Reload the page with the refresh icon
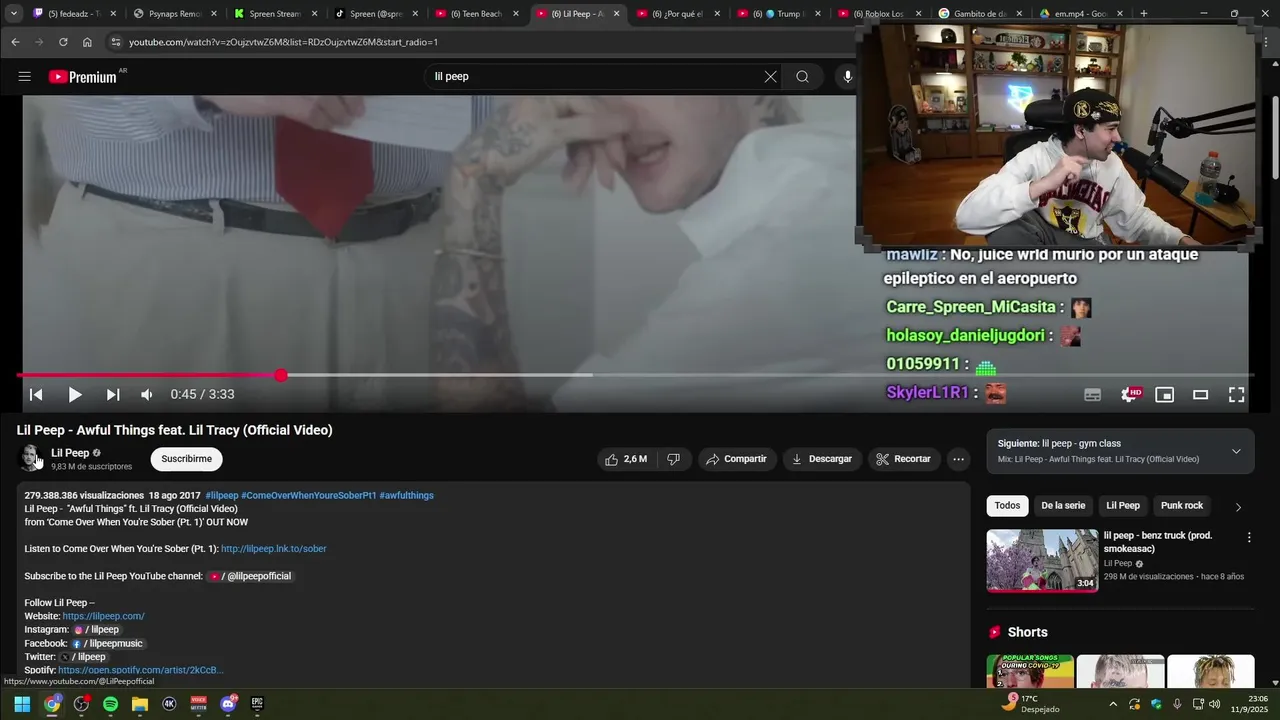The height and width of the screenshot is (720, 1280). pyautogui.click(x=63, y=42)
